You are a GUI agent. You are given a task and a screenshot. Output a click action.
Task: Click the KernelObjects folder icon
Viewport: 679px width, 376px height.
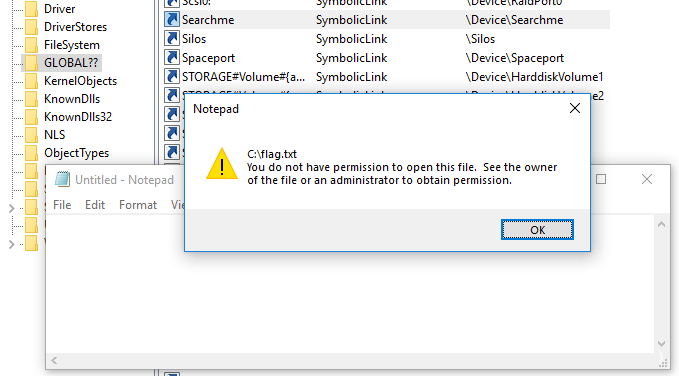tap(31, 81)
